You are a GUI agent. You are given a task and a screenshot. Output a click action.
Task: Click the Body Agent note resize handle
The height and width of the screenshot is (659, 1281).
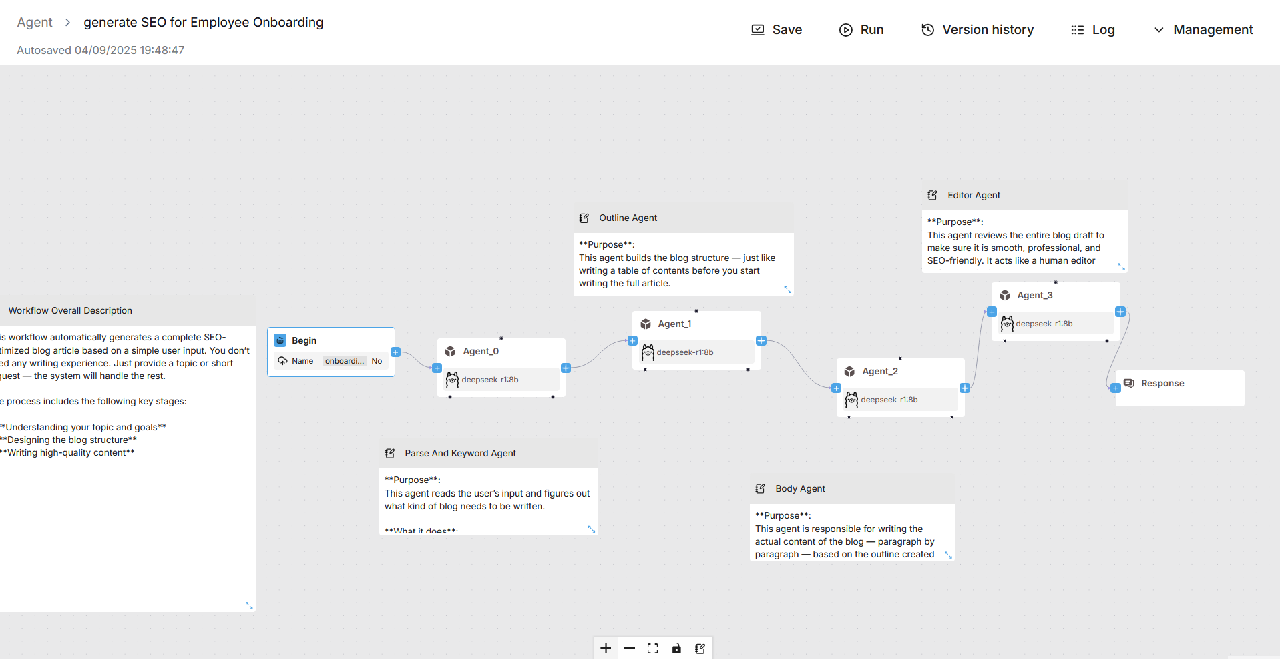click(x=948, y=554)
